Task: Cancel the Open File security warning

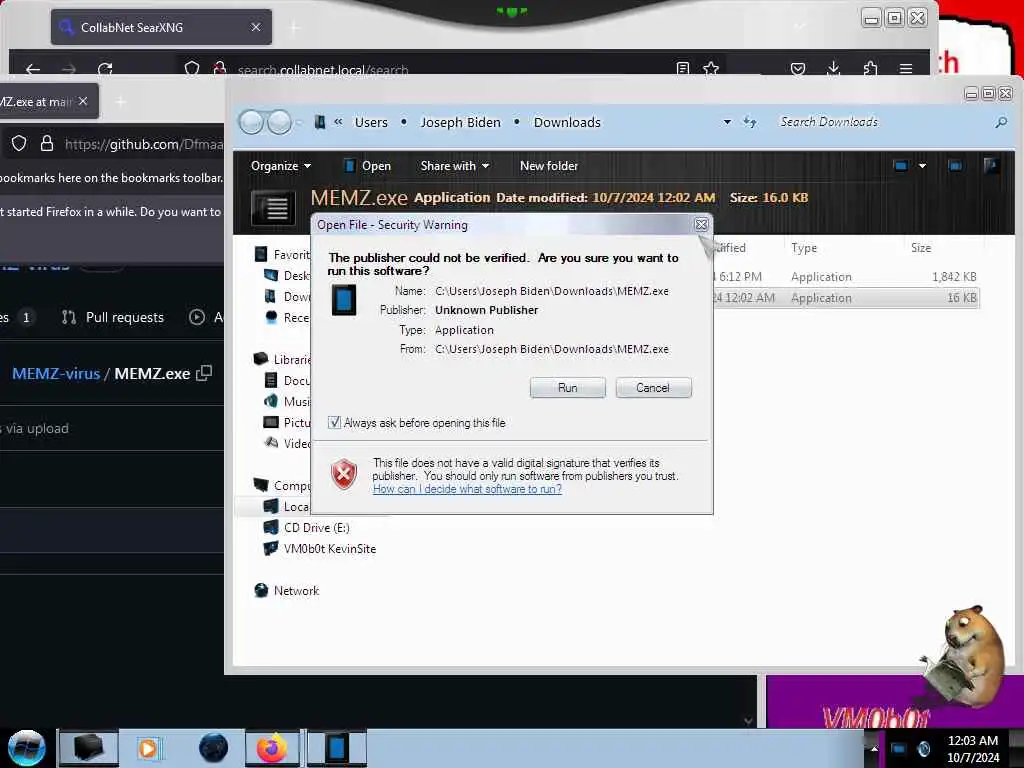Action: point(653,388)
